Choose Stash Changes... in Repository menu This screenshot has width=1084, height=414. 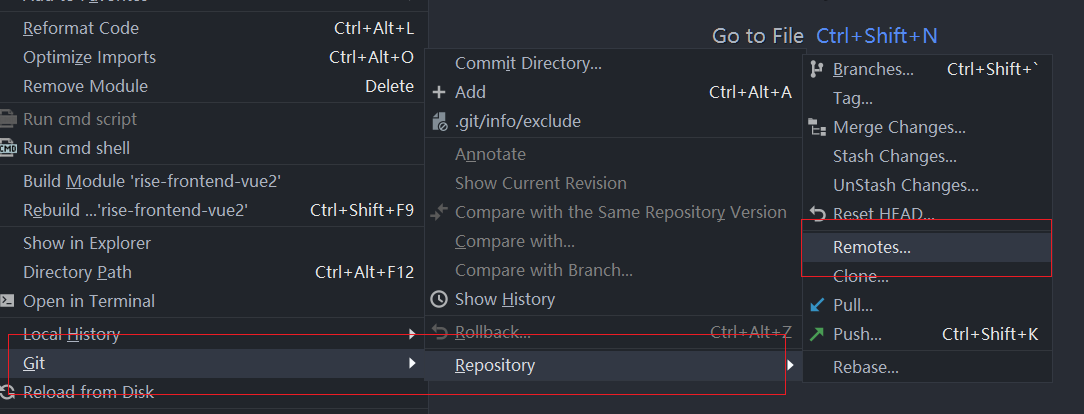tap(927, 156)
